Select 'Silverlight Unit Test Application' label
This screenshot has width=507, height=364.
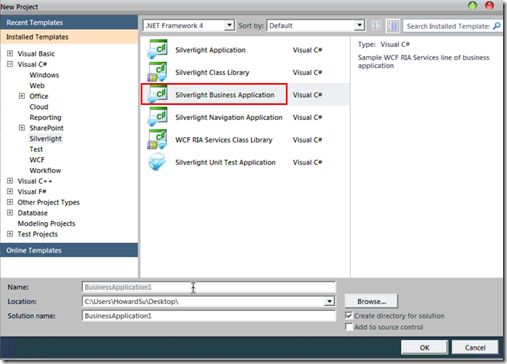[x=225, y=162]
